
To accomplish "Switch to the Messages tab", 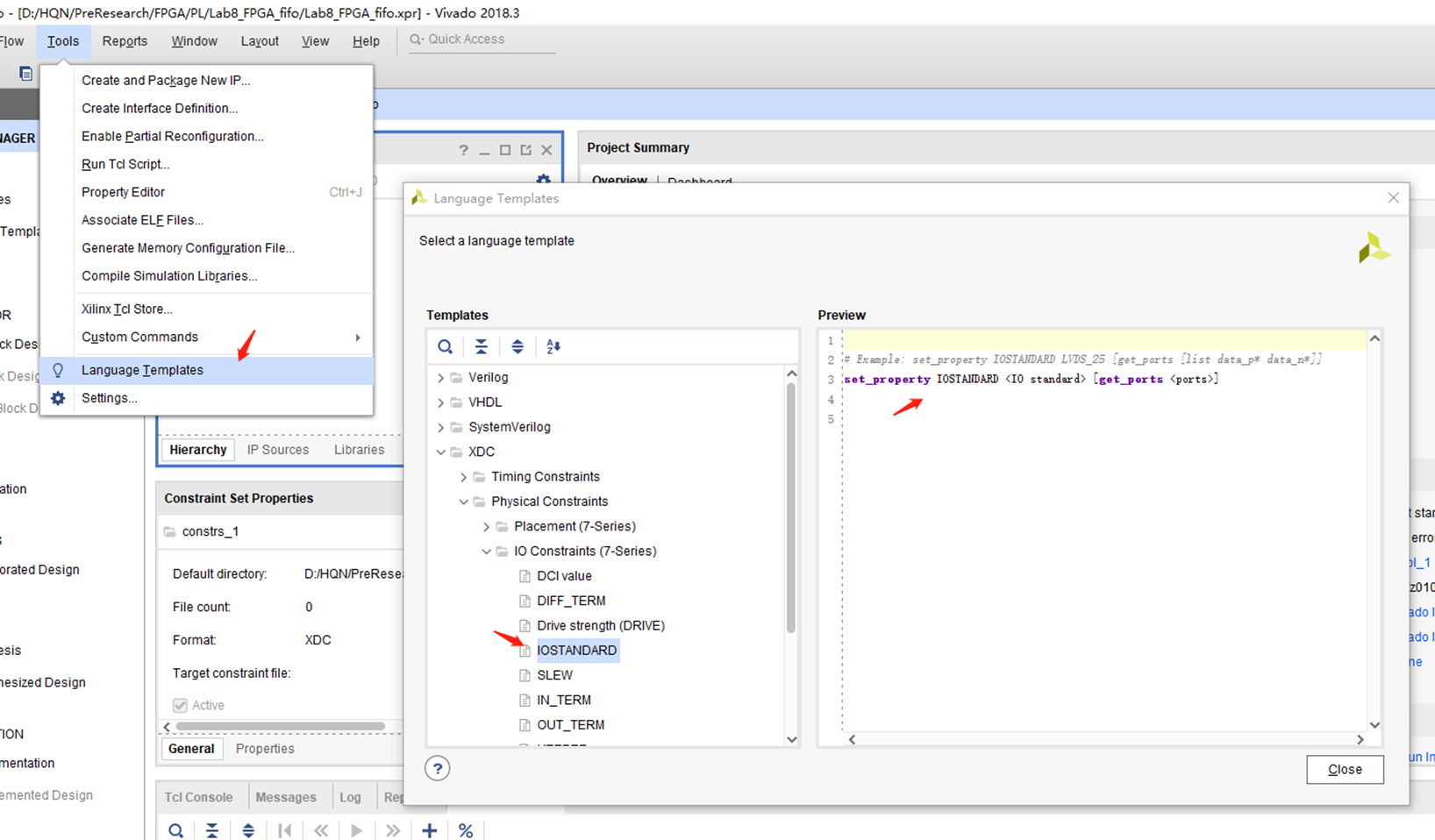I will pos(286,797).
